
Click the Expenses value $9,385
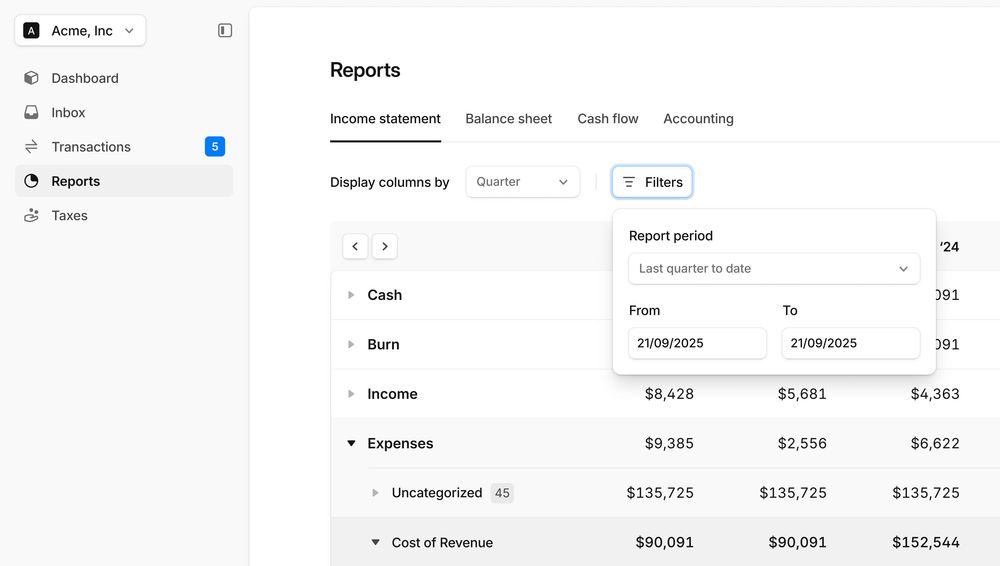click(x=669, y=443)
